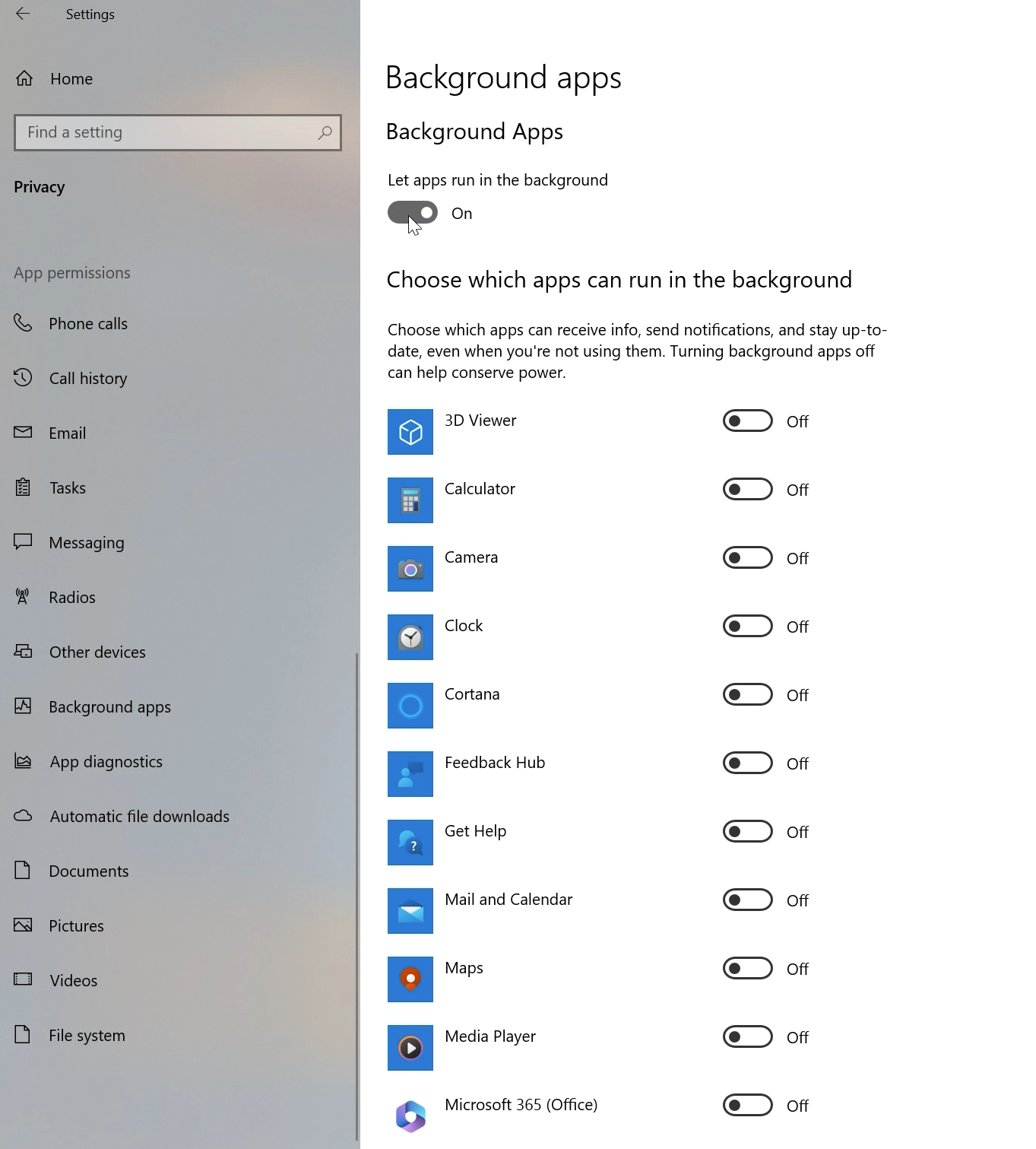Open the Home settings page
The height and width of the screenshot is (1149, 1036).
[179, 78]
